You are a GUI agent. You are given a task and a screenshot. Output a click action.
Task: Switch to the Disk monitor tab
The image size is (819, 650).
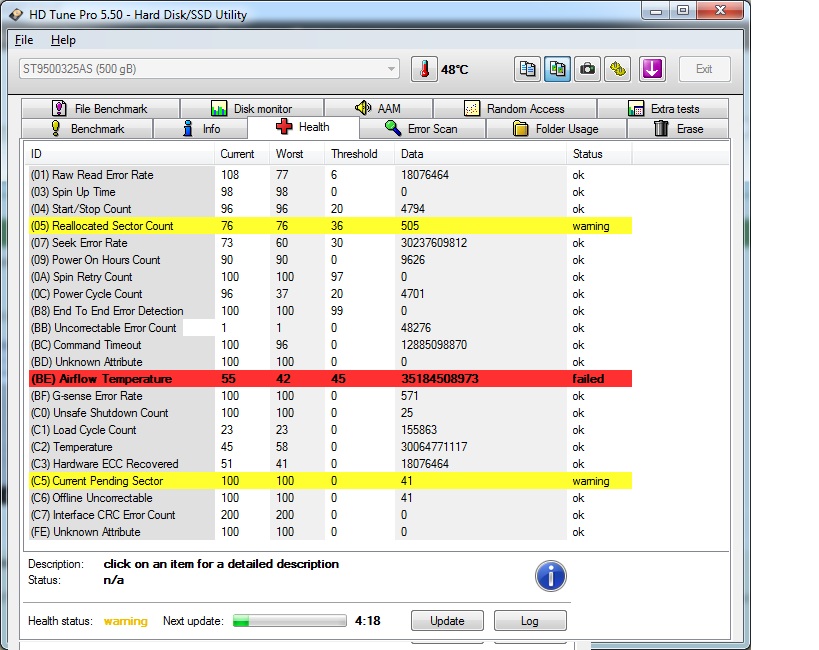pos(252,109)
